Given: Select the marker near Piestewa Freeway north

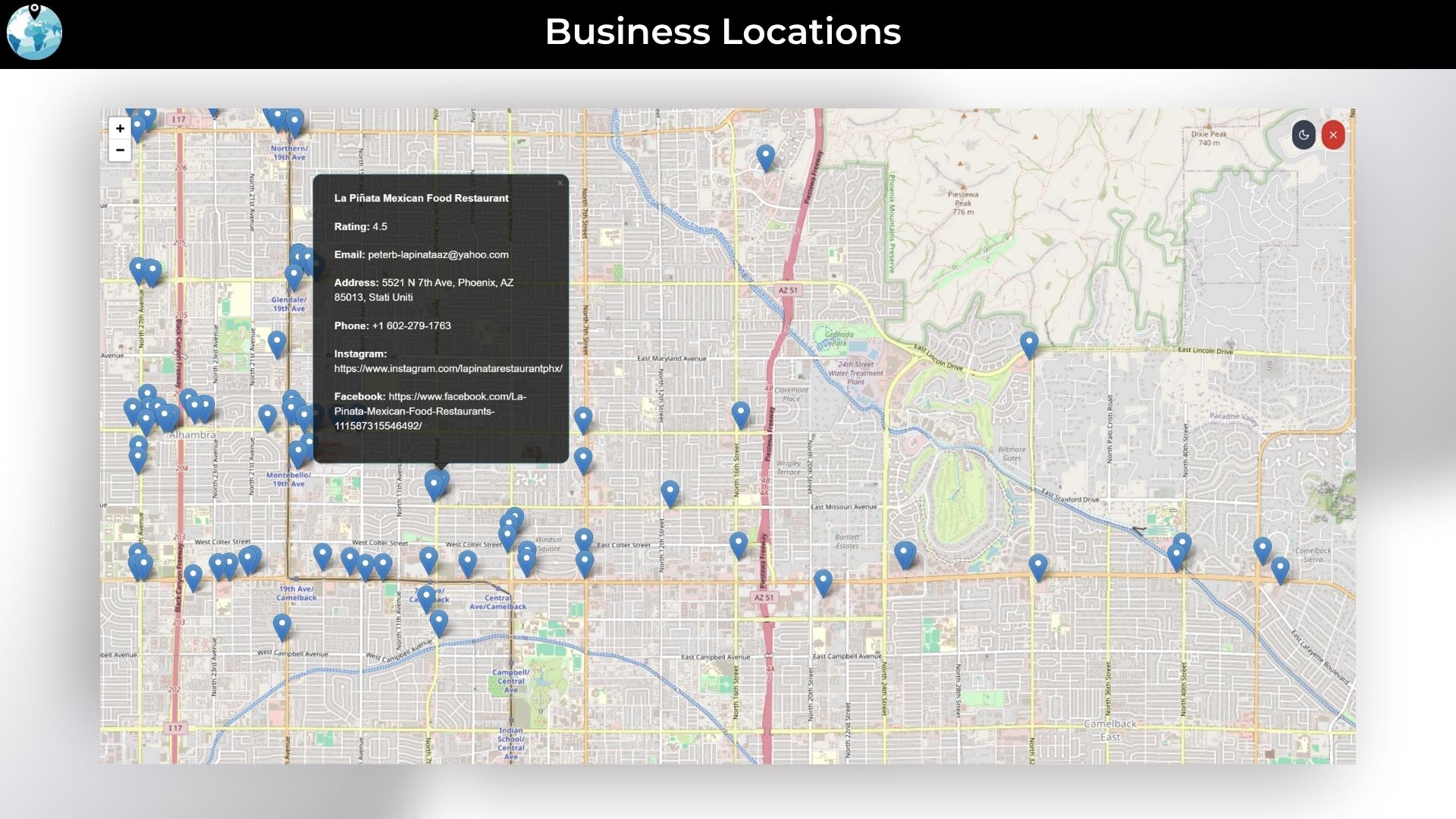Looking at the screenshot, I should point(765,157).
